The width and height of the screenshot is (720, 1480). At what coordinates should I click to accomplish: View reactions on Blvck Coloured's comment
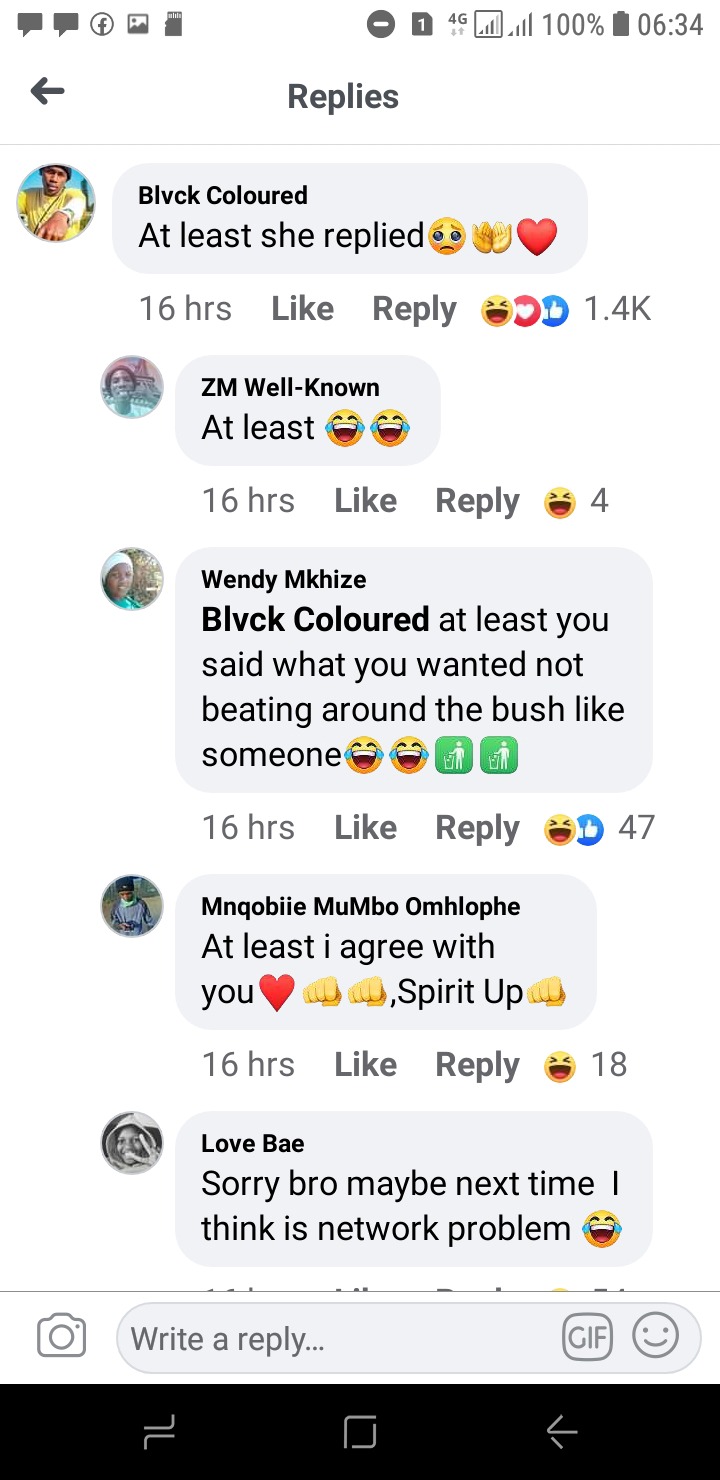click(x=566, y=310)
